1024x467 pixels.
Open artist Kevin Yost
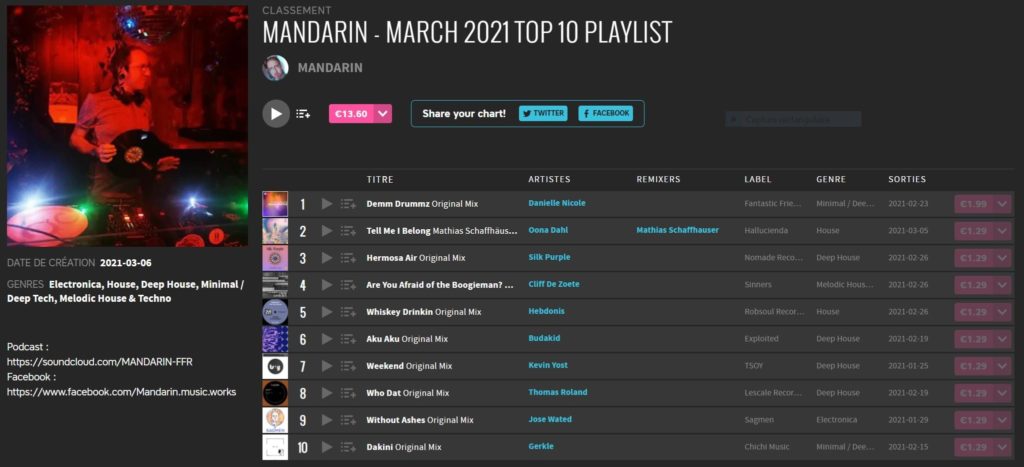point(548,365)
